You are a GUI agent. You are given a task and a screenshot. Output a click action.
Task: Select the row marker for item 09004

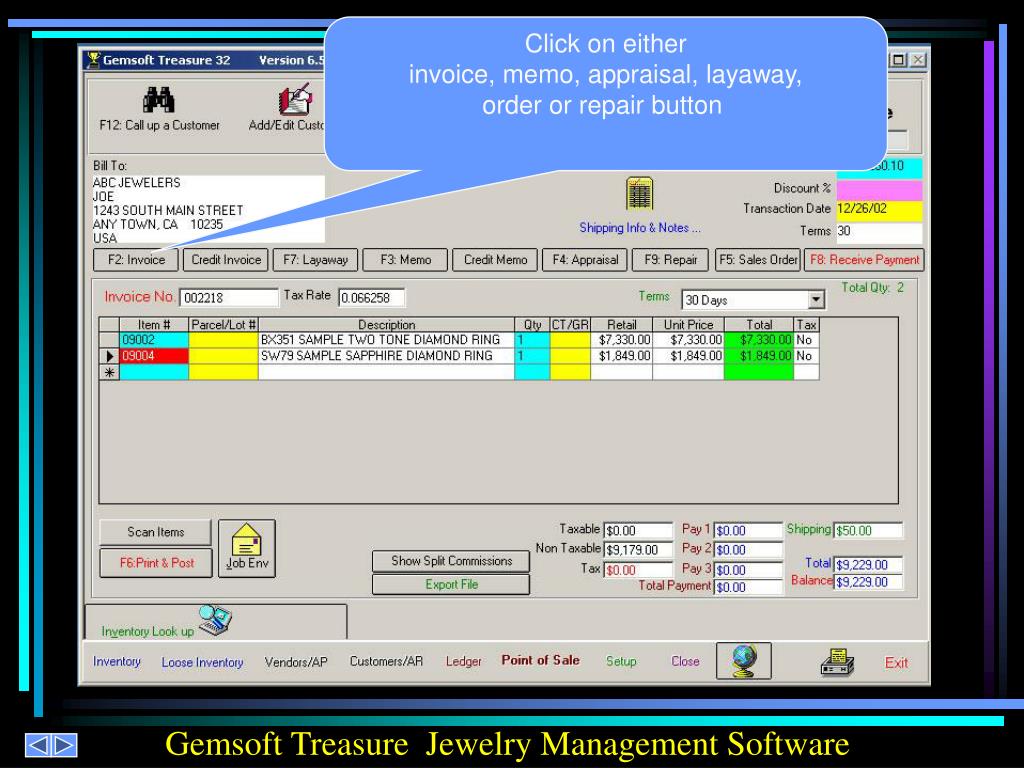click(109, 356)
